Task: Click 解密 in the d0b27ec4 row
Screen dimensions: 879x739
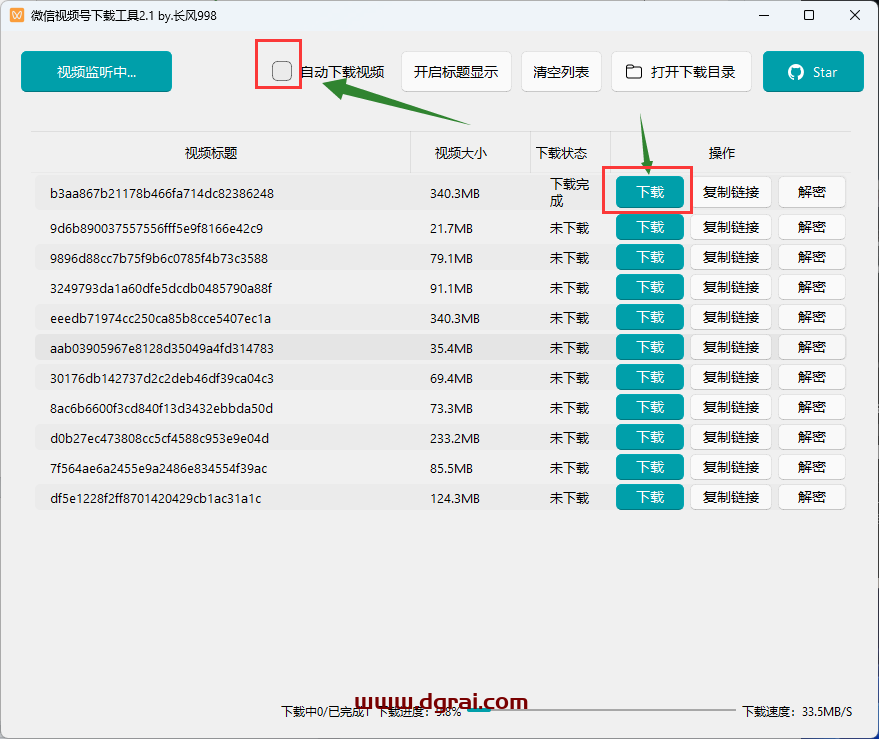Action: point(812,437)
